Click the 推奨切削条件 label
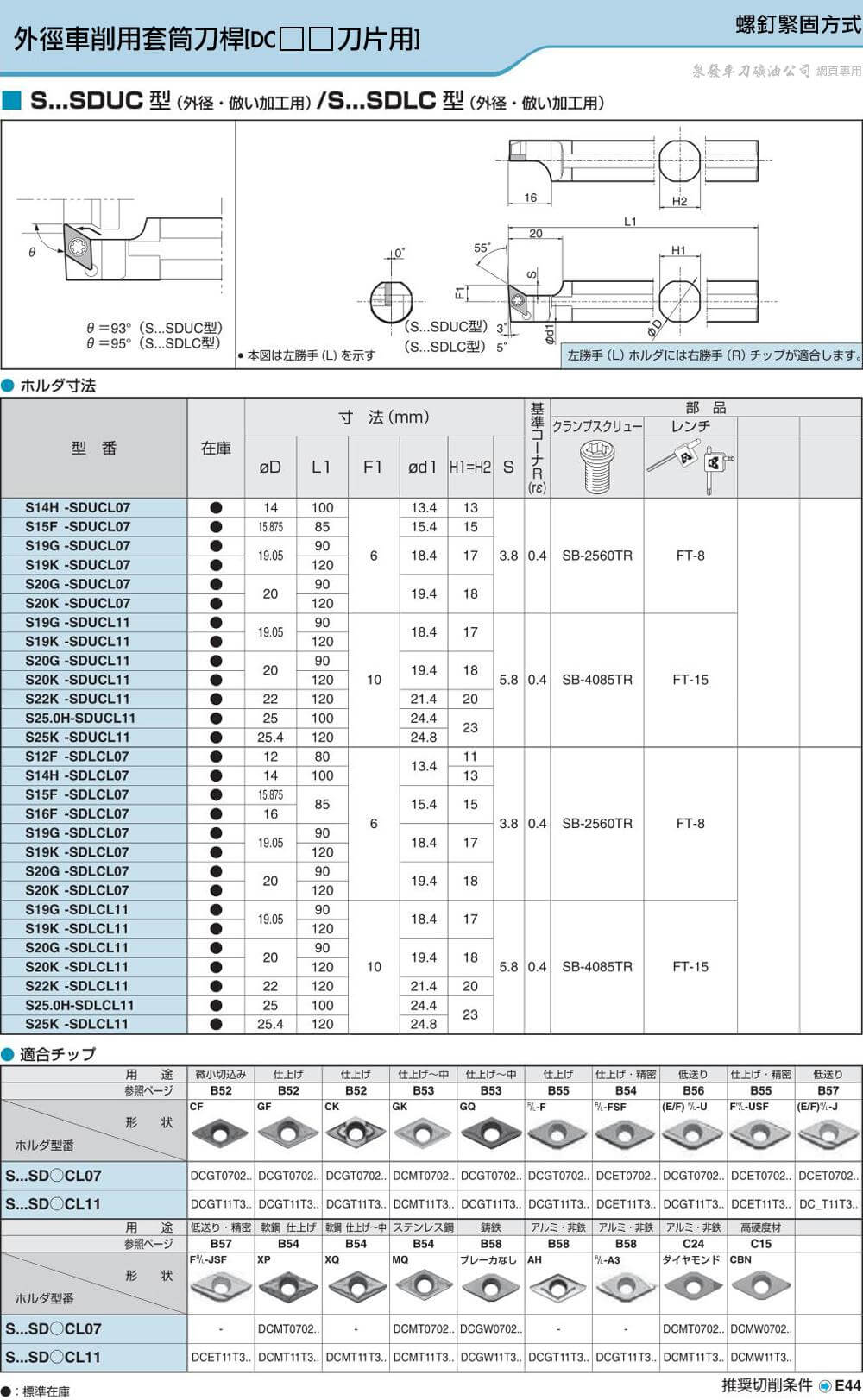This screenshot has width=863, height=1400. click(767, 1385)
